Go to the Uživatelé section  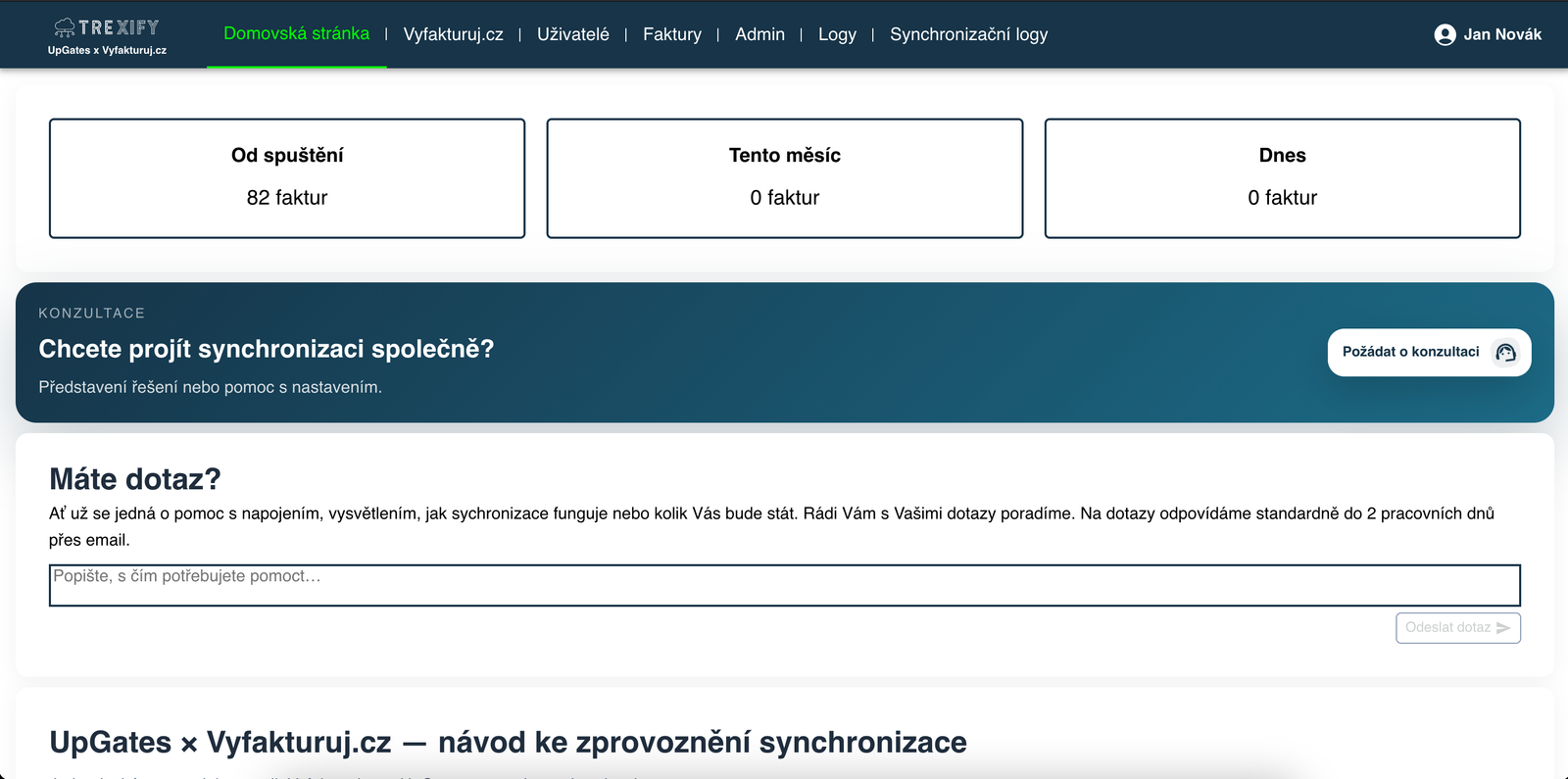coord(573,34)
